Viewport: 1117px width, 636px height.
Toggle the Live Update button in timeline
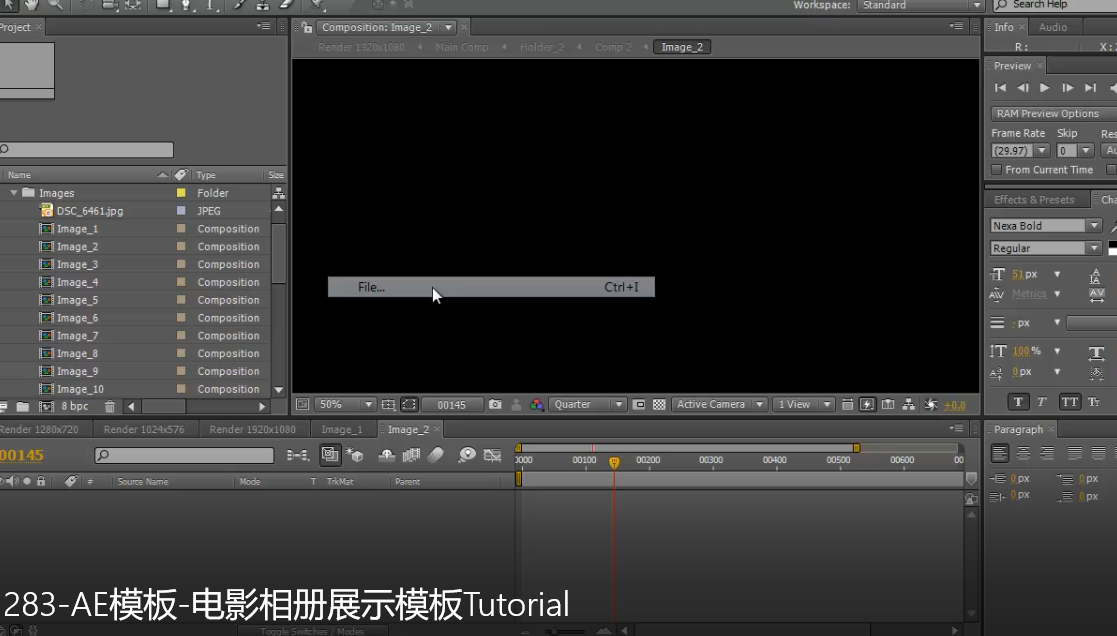click(x=330, y=454)
